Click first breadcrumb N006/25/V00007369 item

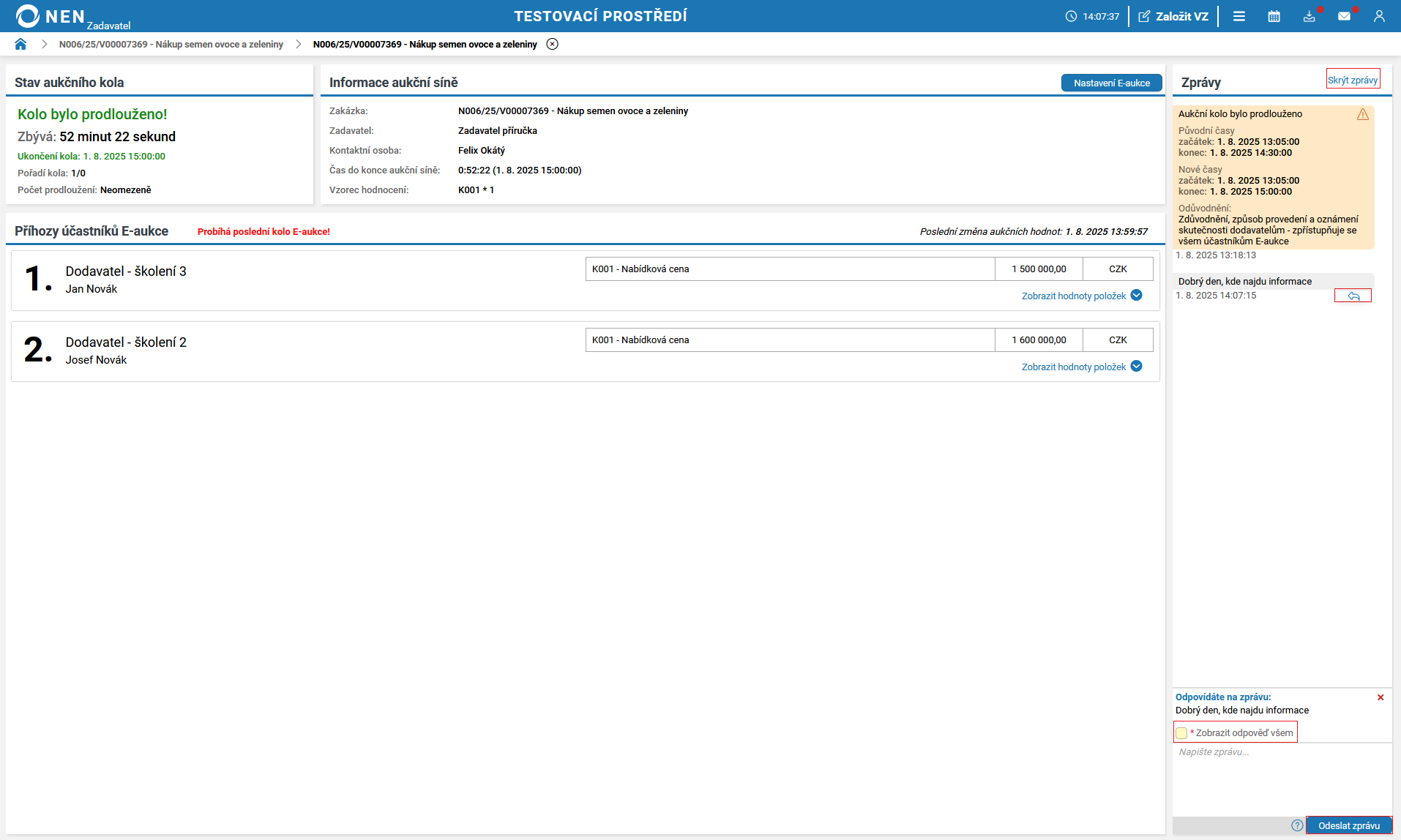tap(171, 45)
